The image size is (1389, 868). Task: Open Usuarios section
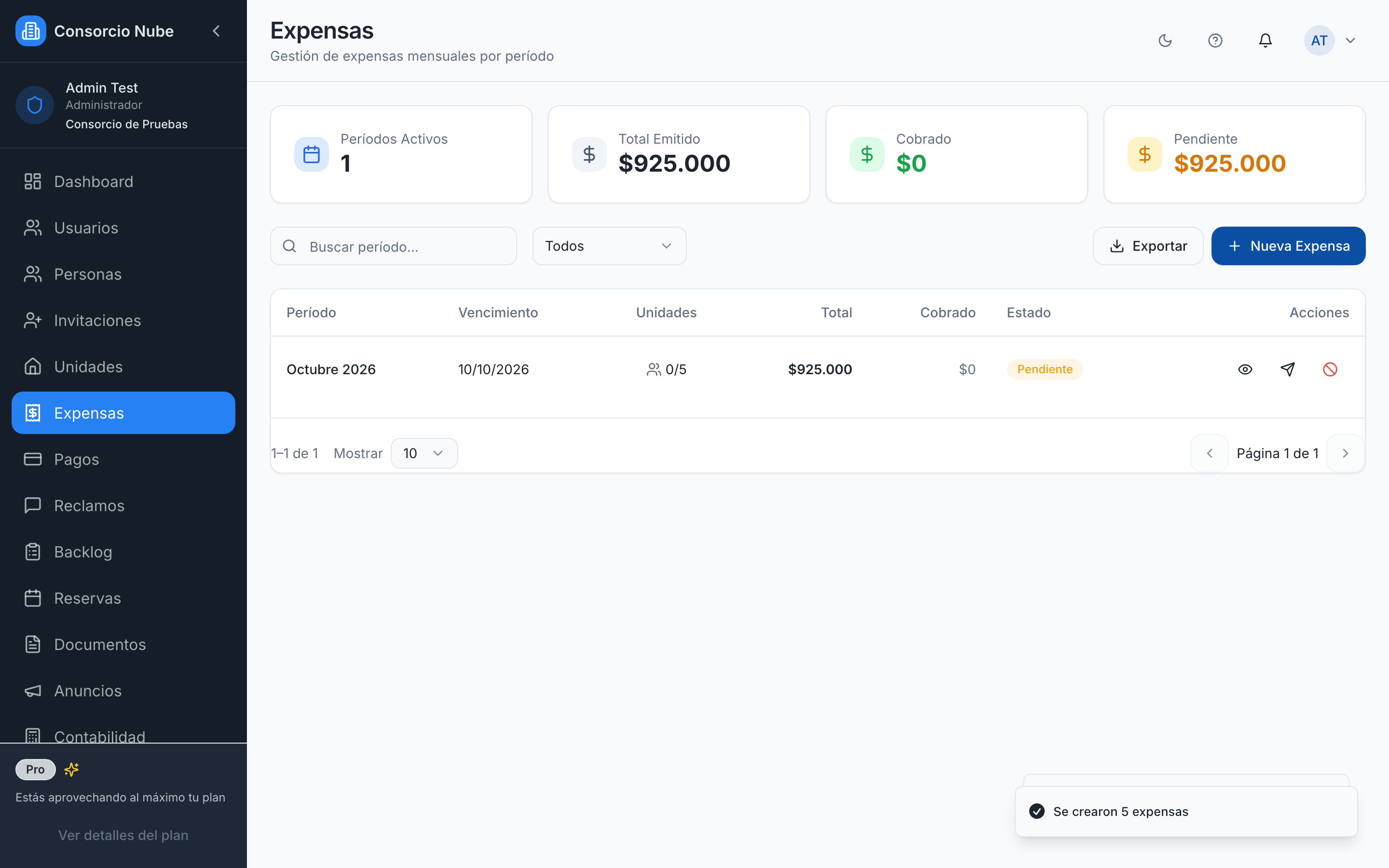123,228
